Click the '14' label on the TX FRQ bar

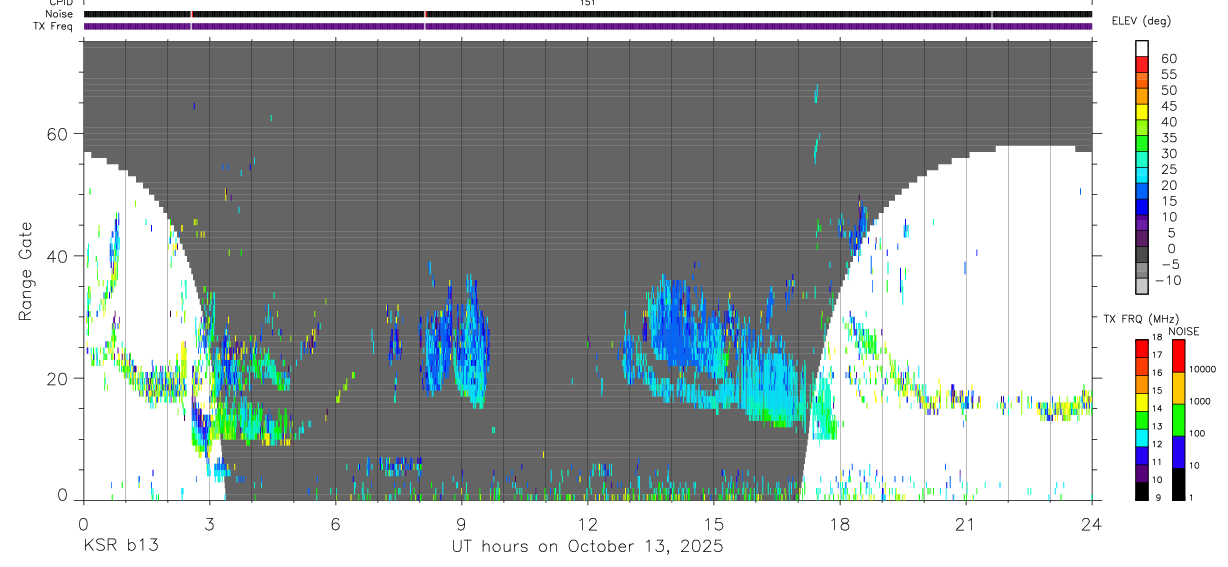(x=1157, y=409)
